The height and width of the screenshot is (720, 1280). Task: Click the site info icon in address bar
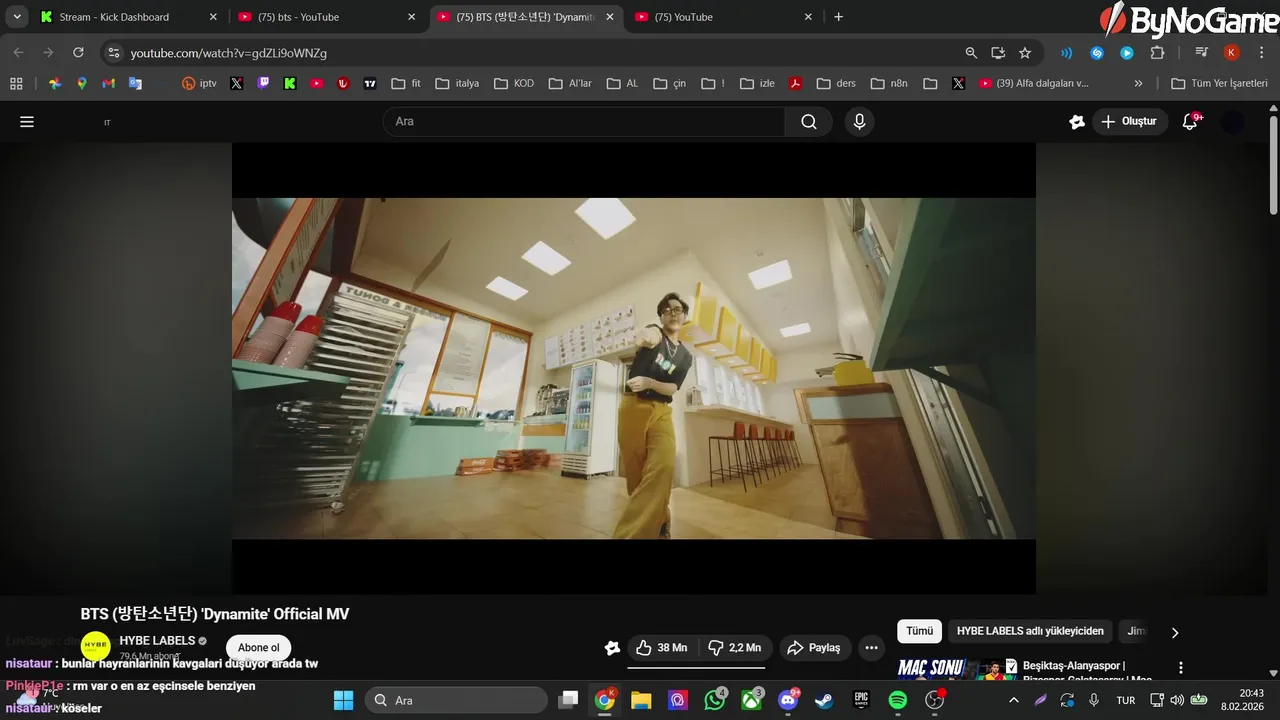coord(114,53)
